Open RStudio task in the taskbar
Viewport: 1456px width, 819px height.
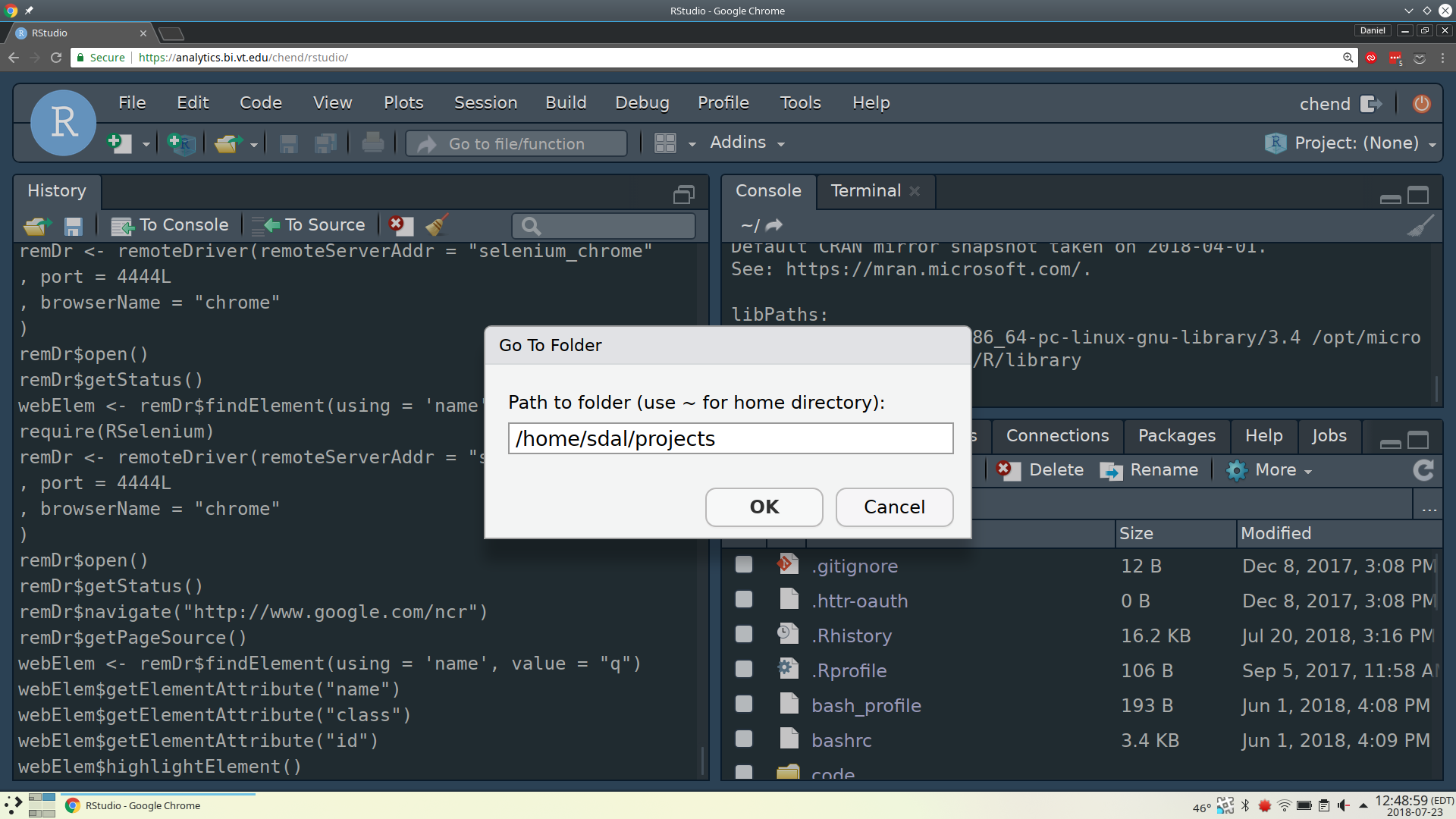[158, 805]
